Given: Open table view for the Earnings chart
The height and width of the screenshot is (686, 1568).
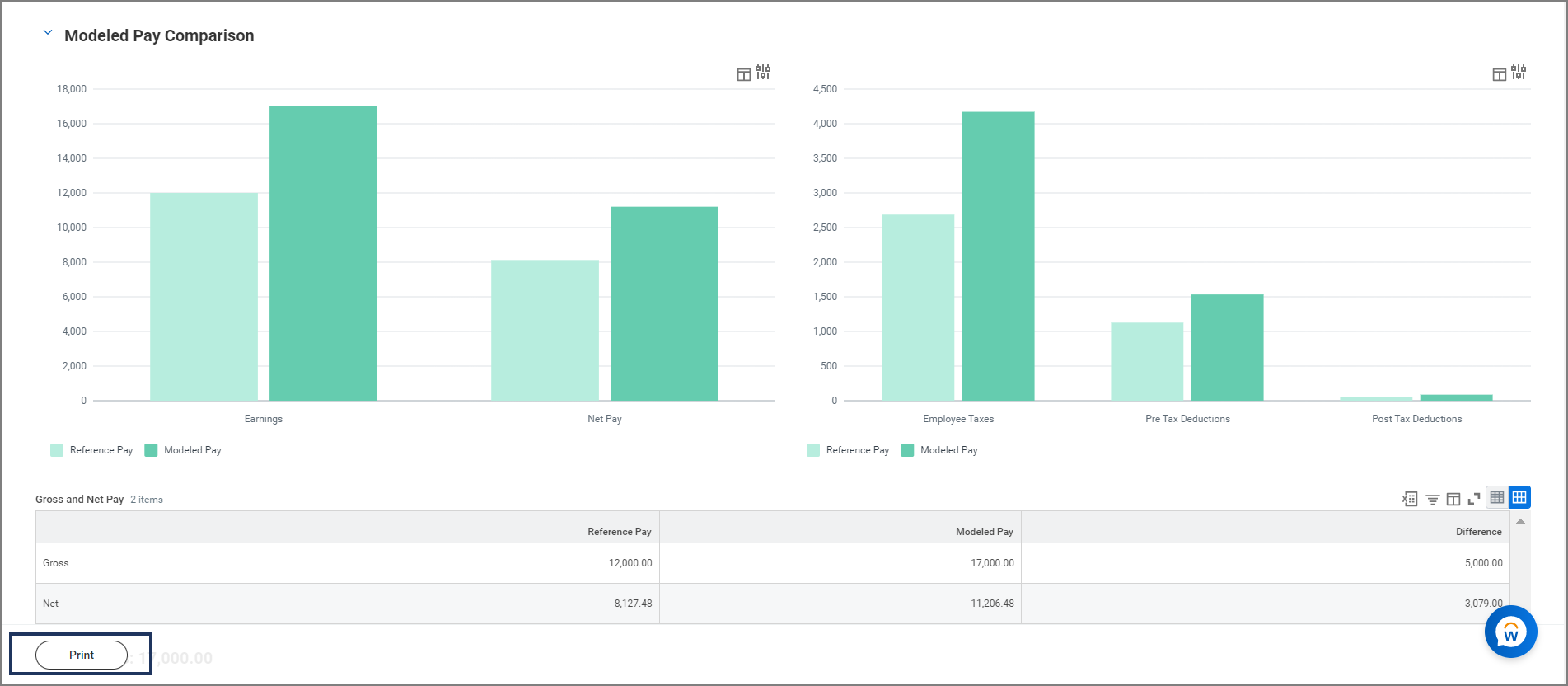Looking at the screenshot, I should 743,74.
